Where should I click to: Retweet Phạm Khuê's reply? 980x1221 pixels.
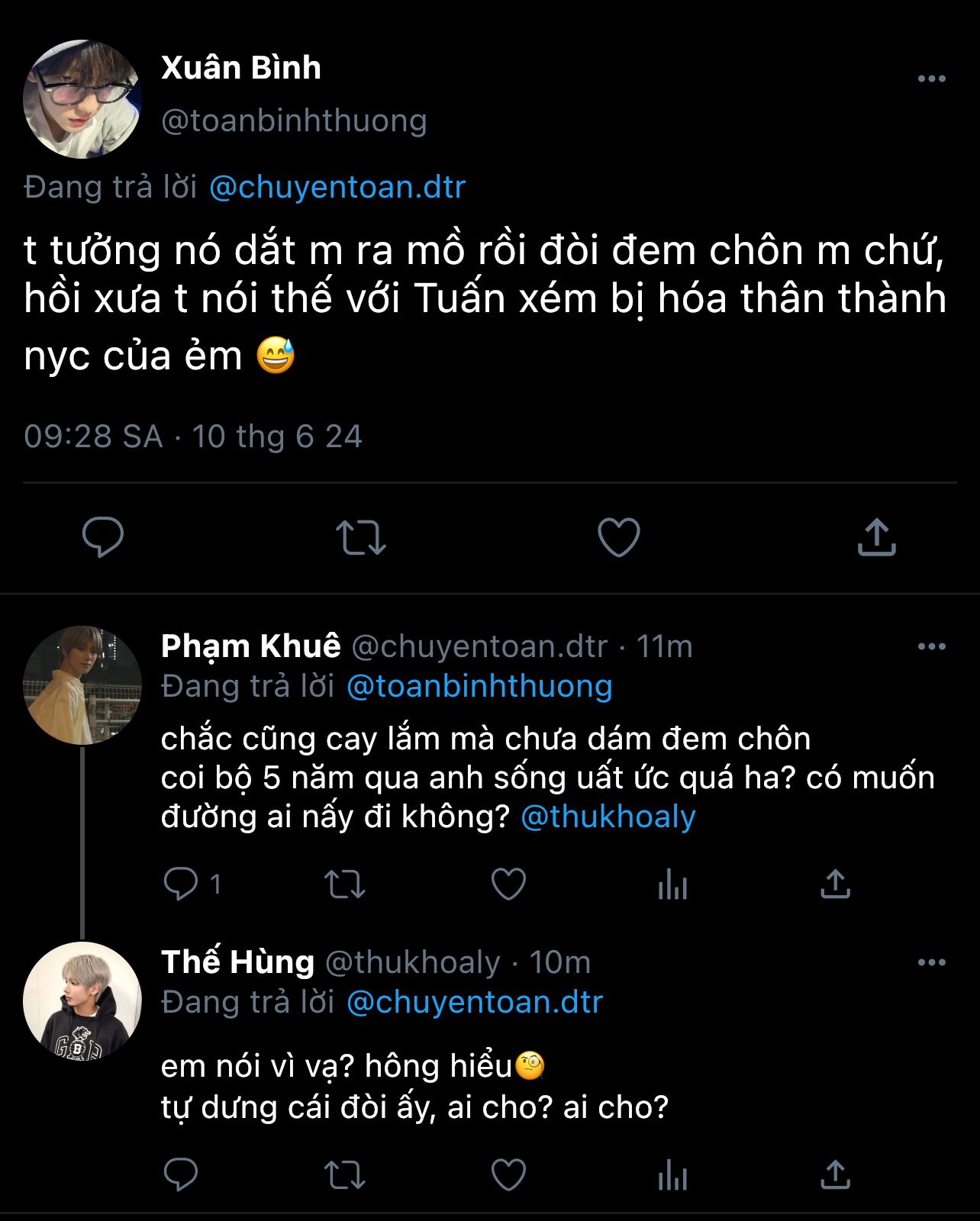coord(345,884)
